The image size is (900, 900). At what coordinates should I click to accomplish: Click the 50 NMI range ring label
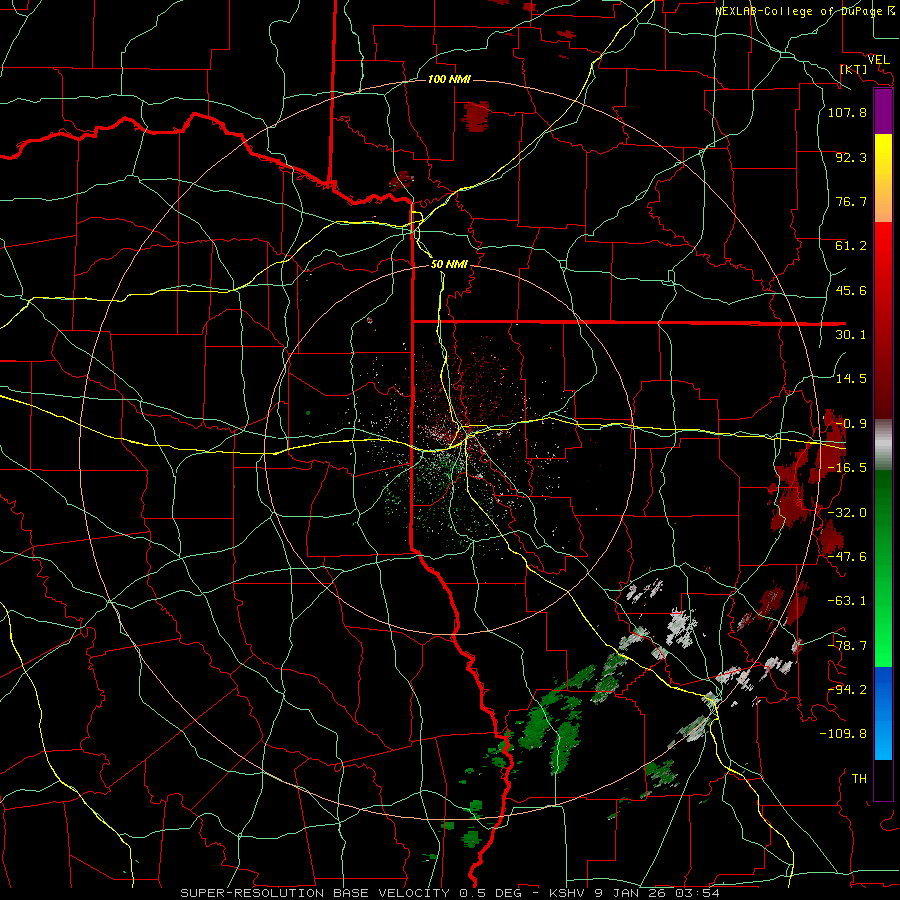(449, 264)
